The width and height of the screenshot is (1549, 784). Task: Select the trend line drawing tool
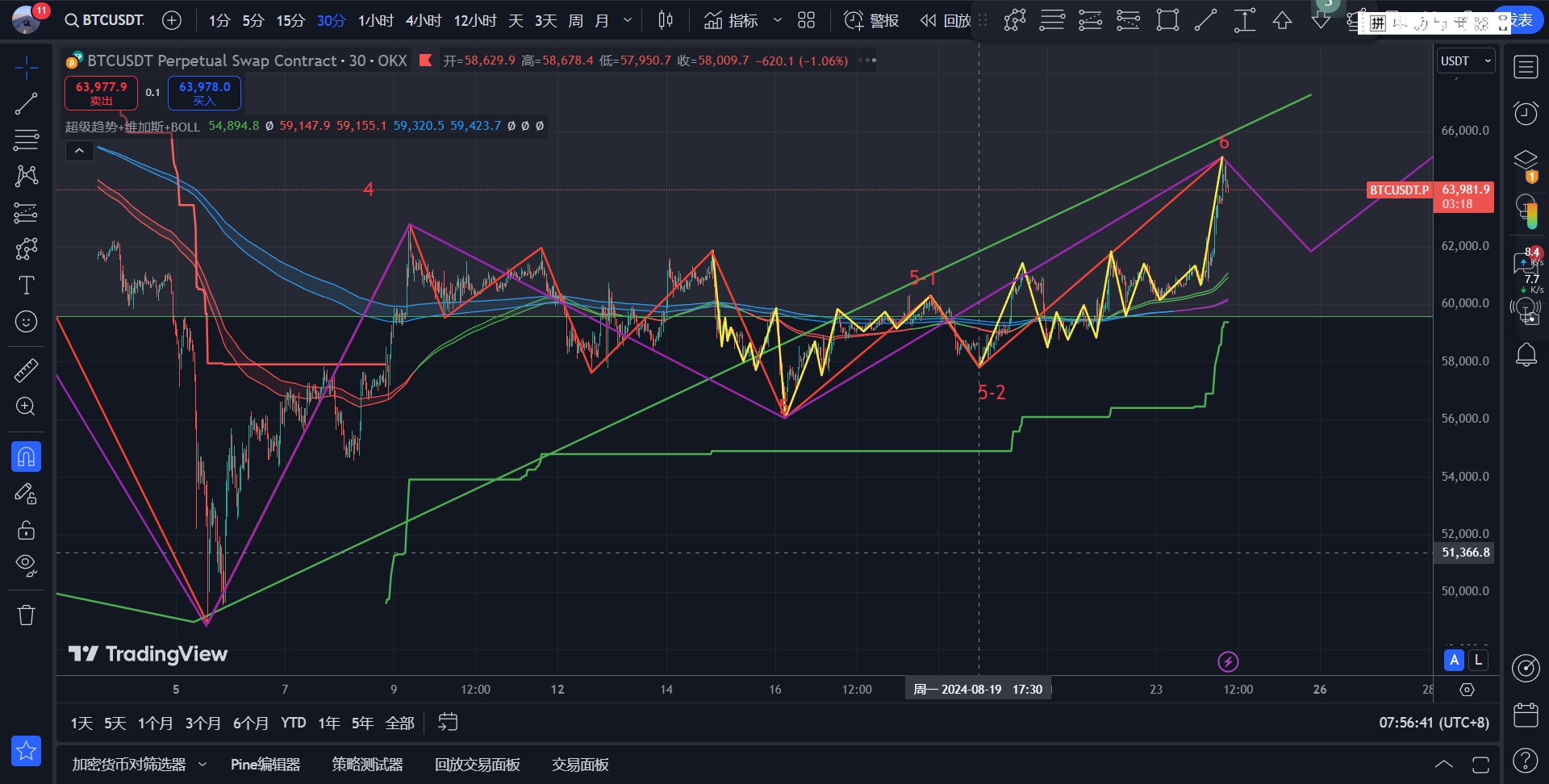26,103
